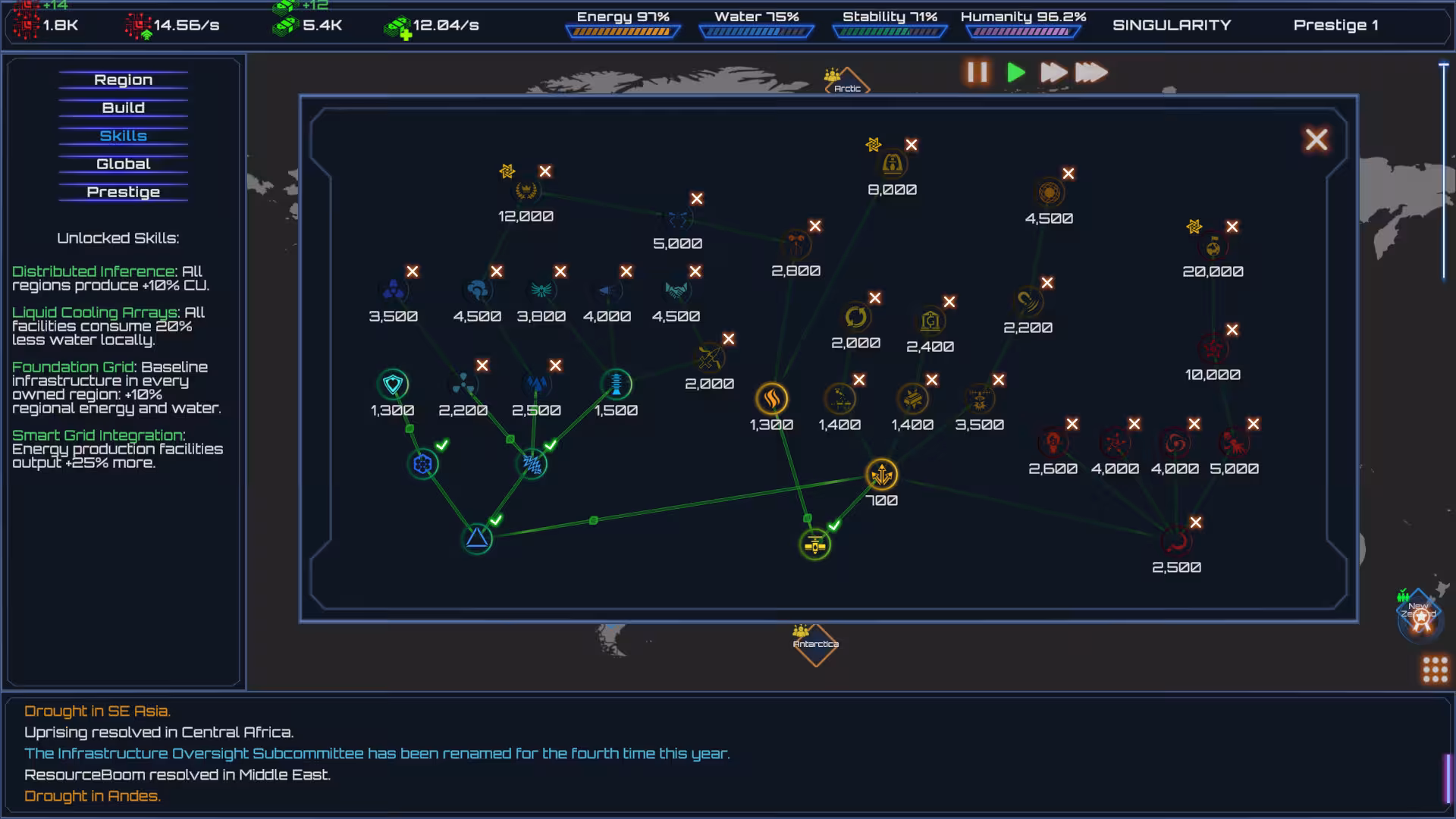The width and height of the screenshot is (1456, 819).
Task: Open the orange grid menu button
Action: [1435, 670]
